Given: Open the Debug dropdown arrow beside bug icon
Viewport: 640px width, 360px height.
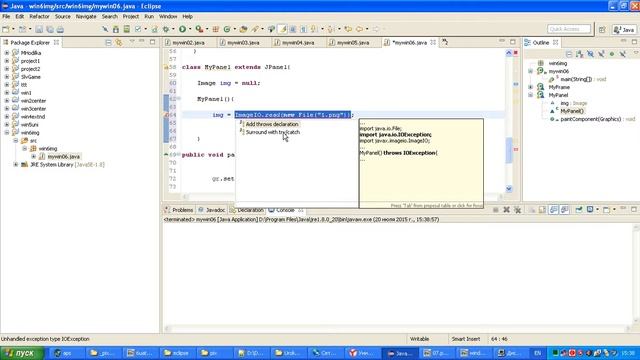Looking at the screenshot, I should tap(173, 29).
